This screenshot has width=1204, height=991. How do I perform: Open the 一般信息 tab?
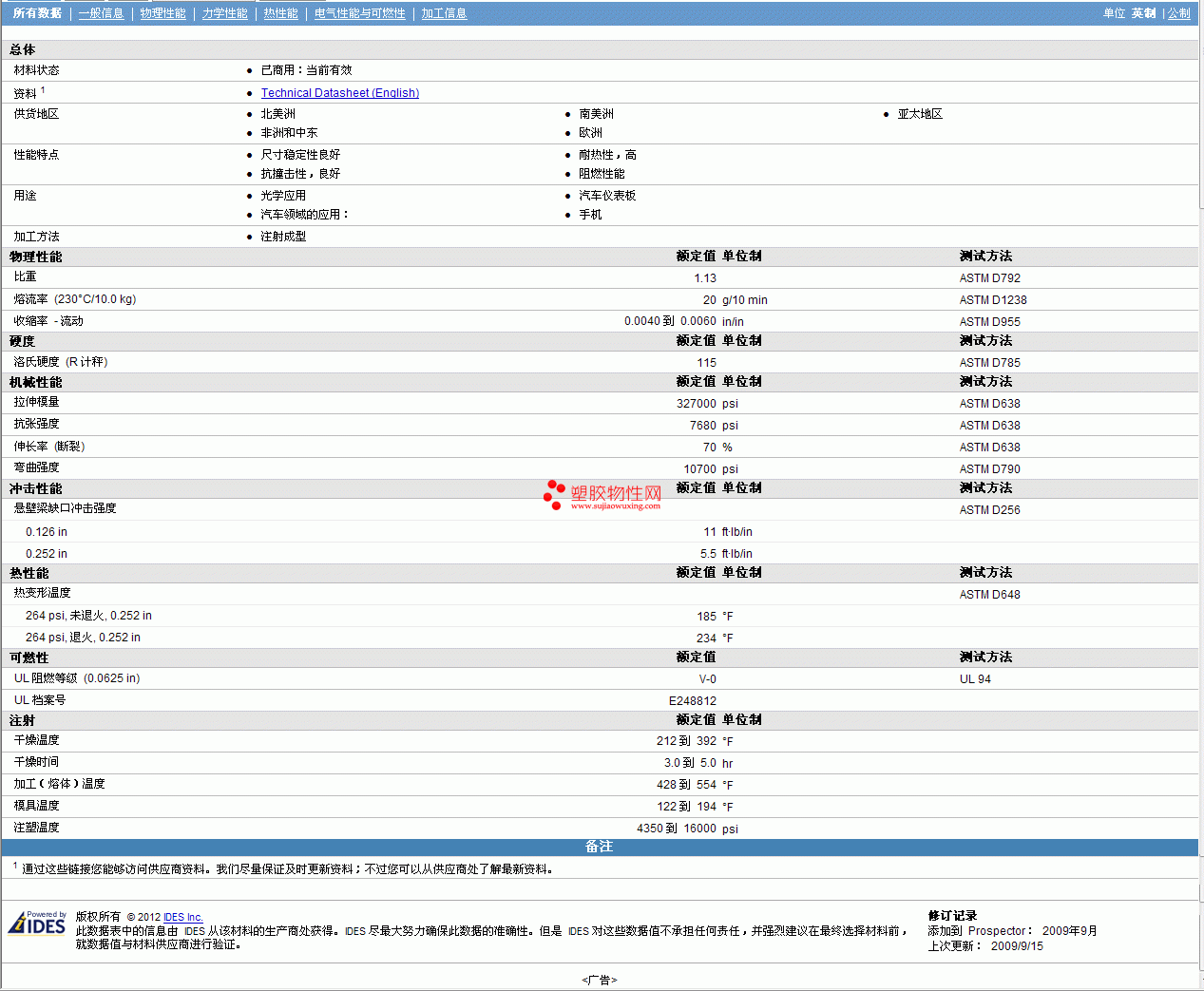coord(101,13)
